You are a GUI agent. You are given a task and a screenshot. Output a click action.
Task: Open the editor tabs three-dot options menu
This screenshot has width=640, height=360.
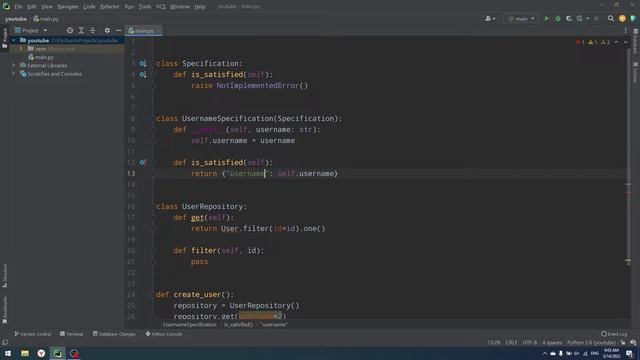click(625, 30)
